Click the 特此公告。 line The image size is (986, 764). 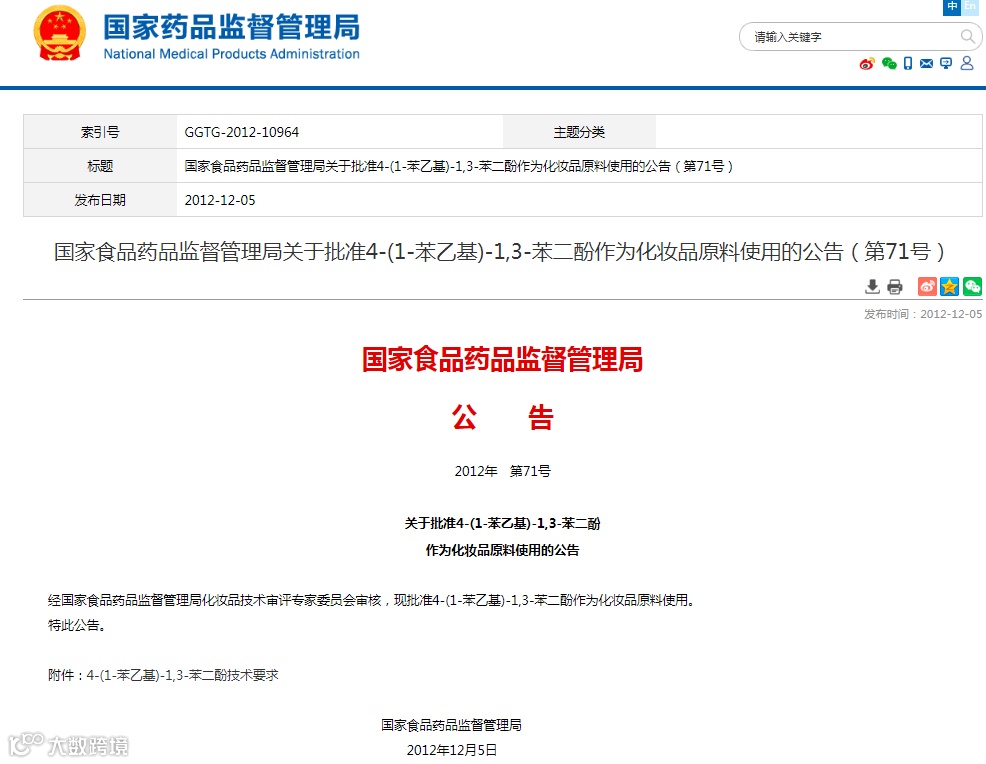78,625
